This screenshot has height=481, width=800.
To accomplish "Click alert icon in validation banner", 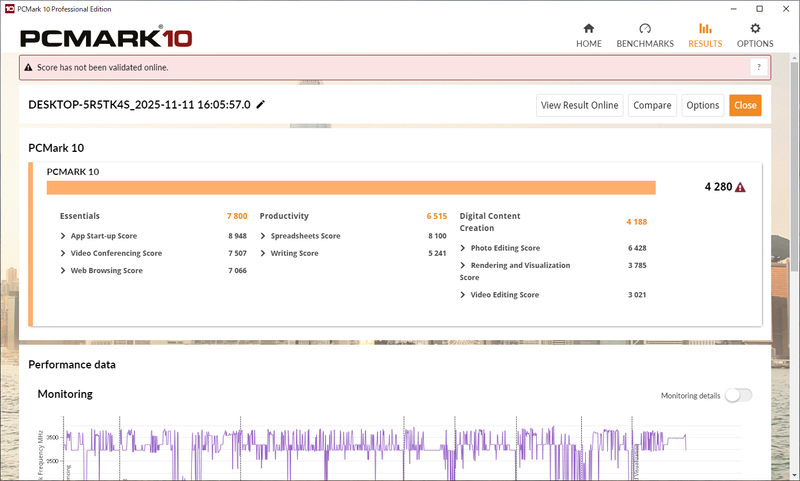I will pos(28,67).
